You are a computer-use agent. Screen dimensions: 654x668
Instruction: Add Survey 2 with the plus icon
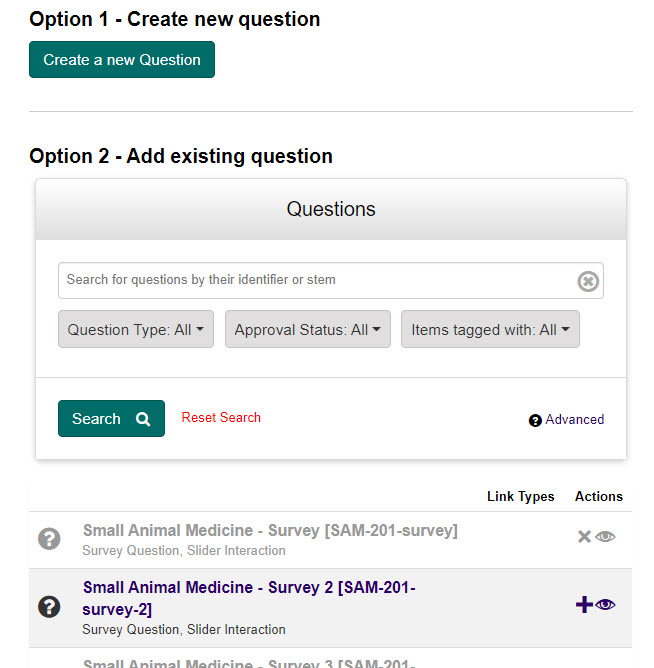click(x=585, y=604)
